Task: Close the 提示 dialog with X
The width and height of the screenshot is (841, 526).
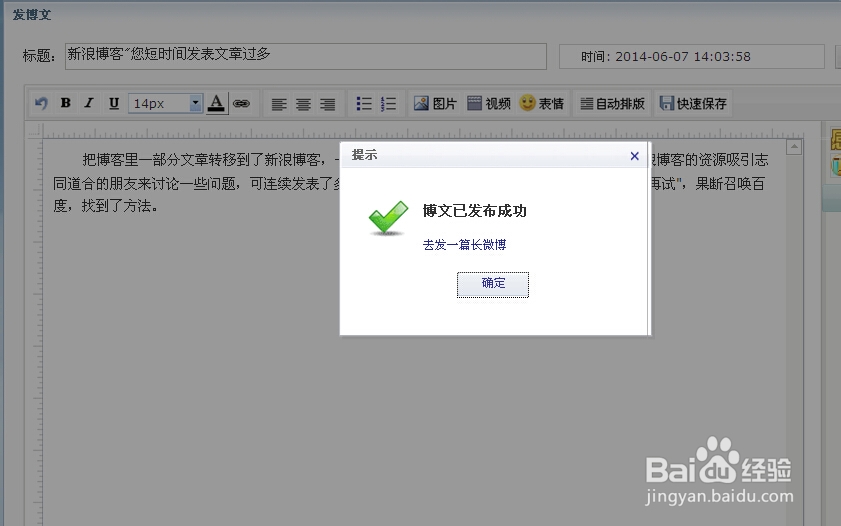Action: (635, 156)
